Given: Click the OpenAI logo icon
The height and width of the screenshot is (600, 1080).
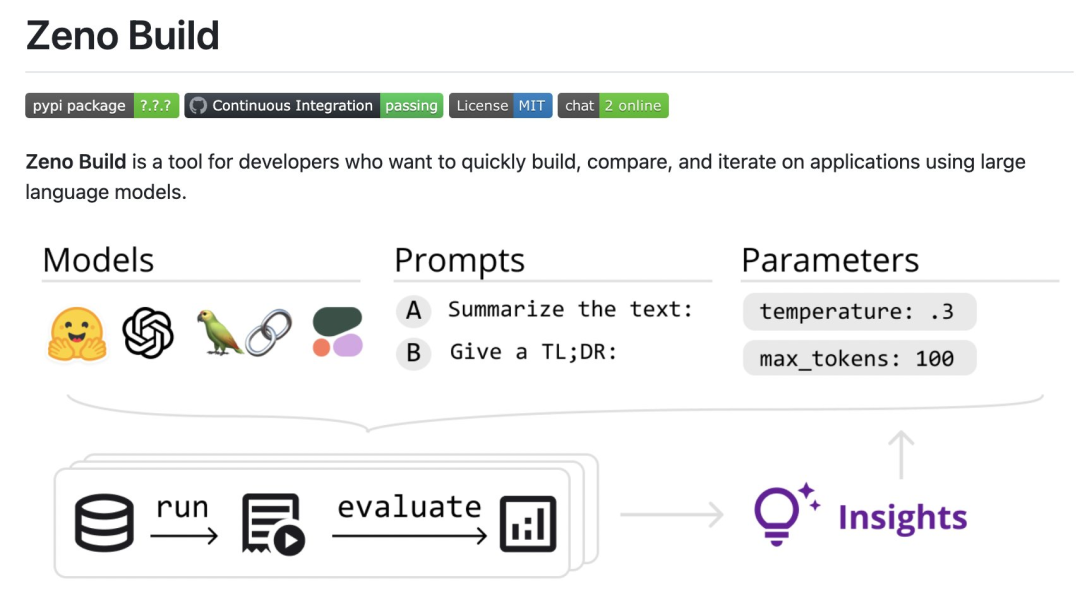Looking at the screenshot, I should [x=148, y=333].
